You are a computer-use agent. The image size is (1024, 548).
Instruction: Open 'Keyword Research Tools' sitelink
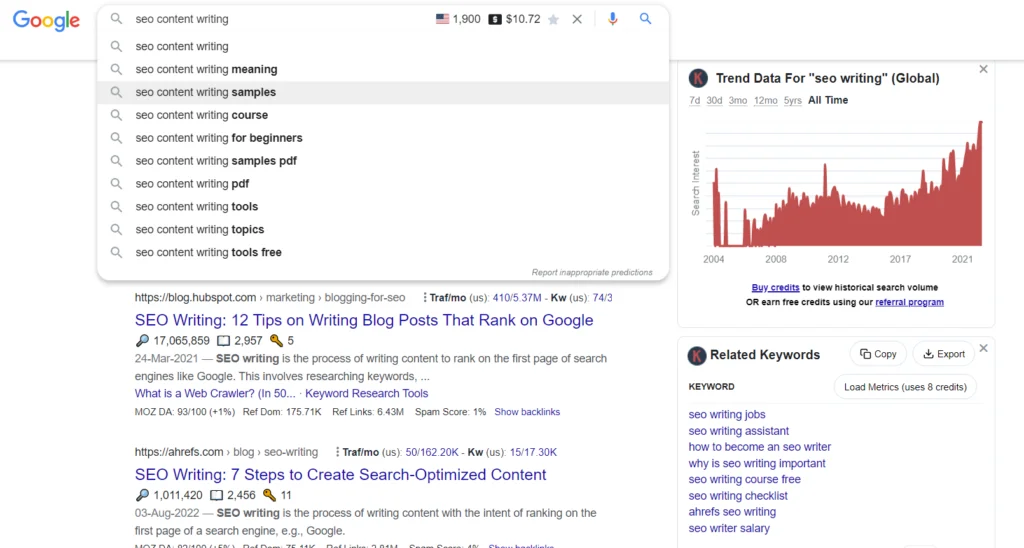click(366, 394)
